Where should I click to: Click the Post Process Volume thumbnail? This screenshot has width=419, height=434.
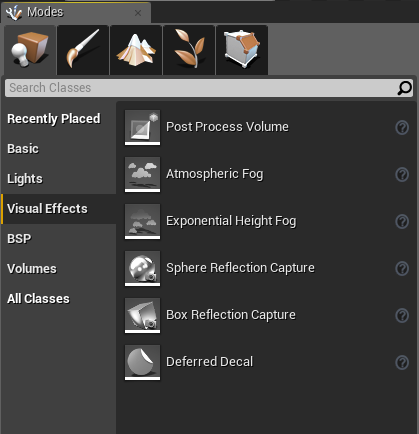coord(142,127)
